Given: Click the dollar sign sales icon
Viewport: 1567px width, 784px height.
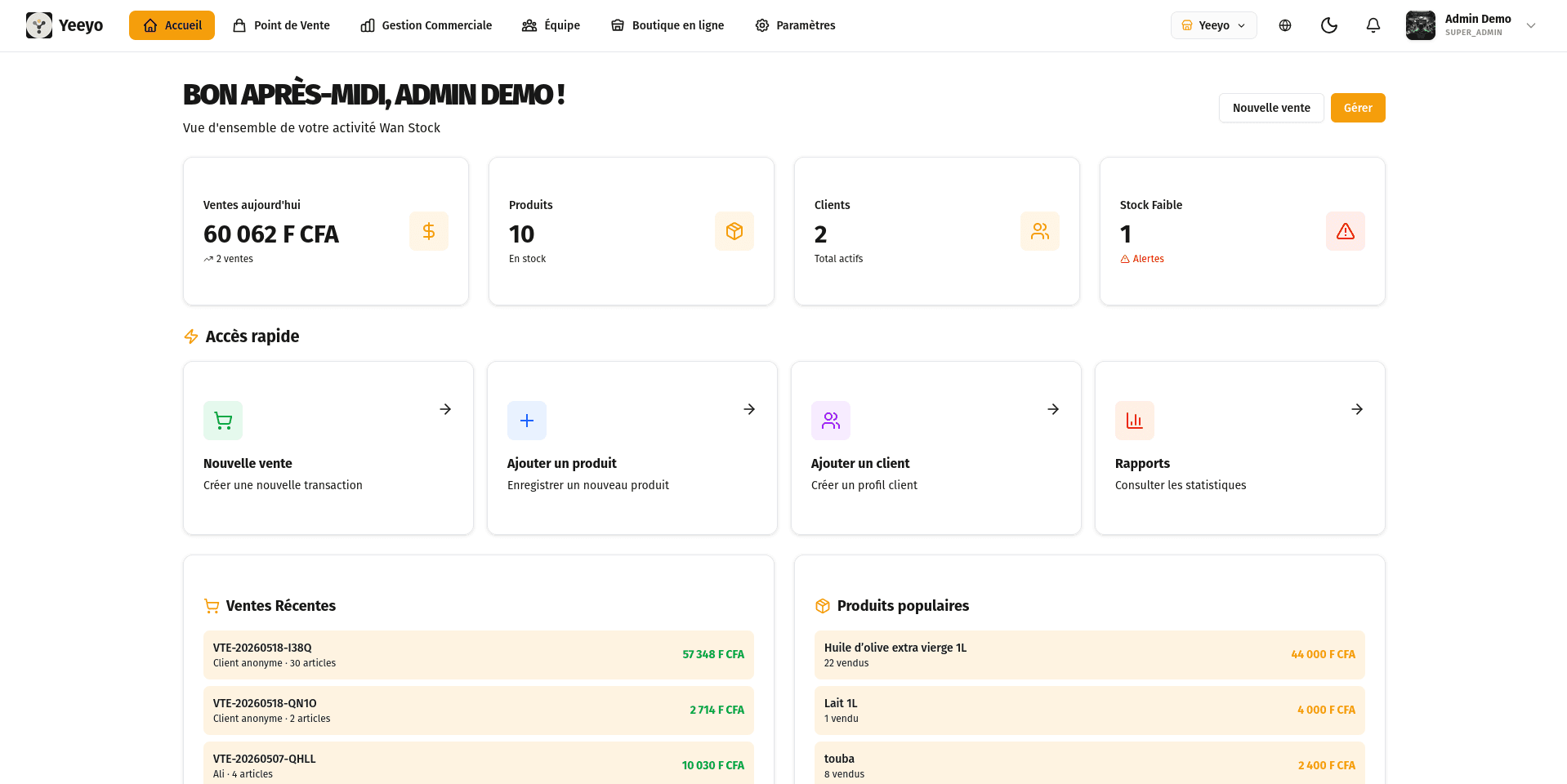Looking at the screenshot, I should click(x=429, y=231).
